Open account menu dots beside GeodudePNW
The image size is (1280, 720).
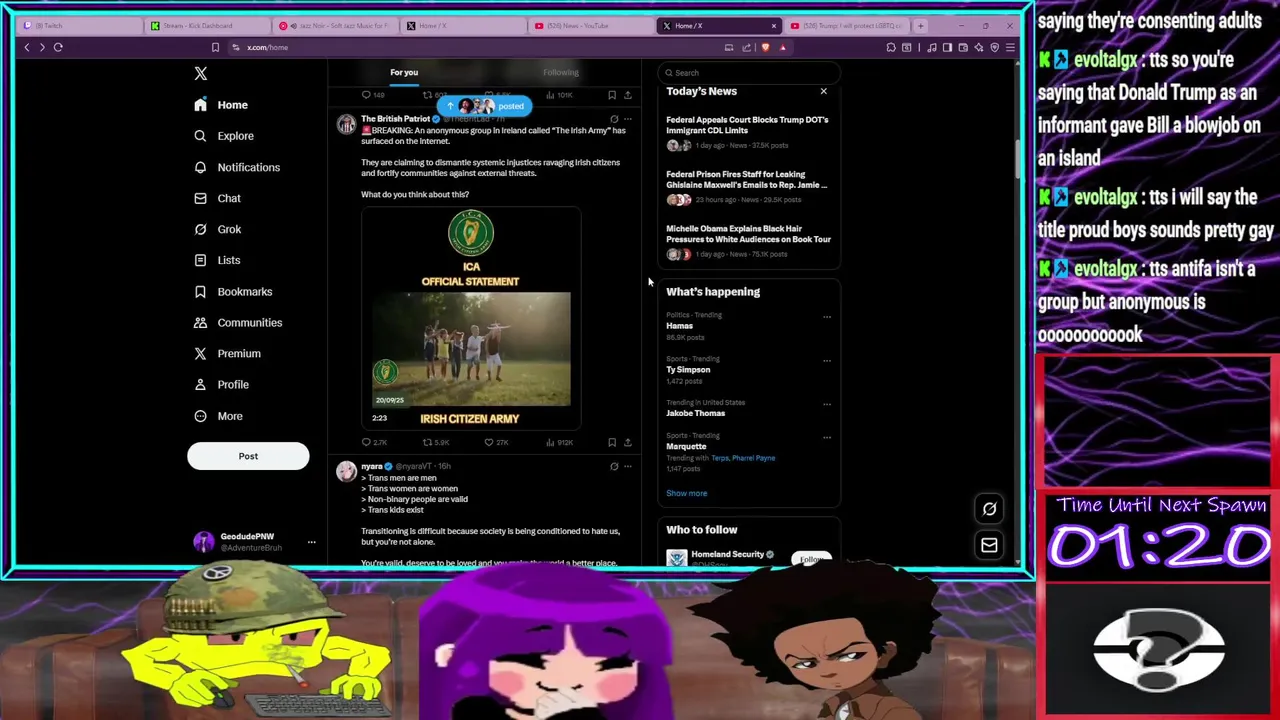click(x=311, y=542)
